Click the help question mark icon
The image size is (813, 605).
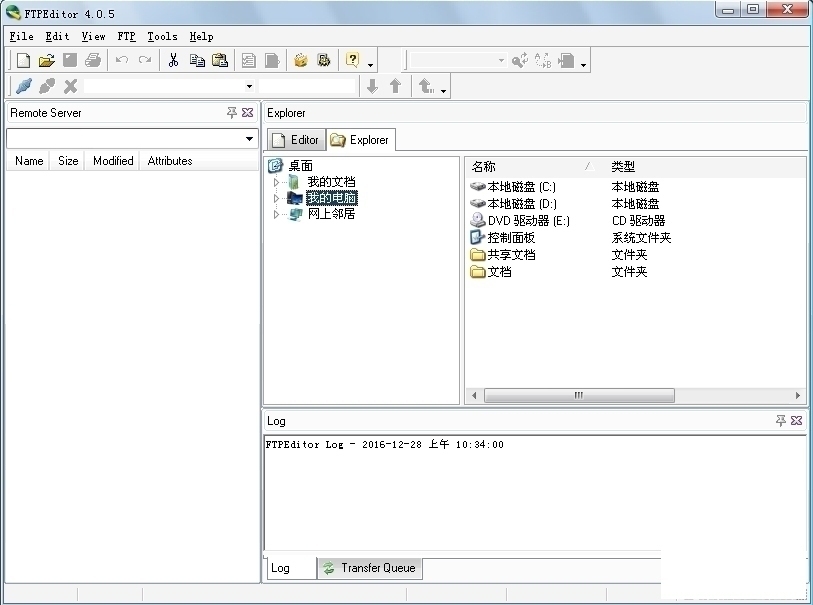point(353,60)
